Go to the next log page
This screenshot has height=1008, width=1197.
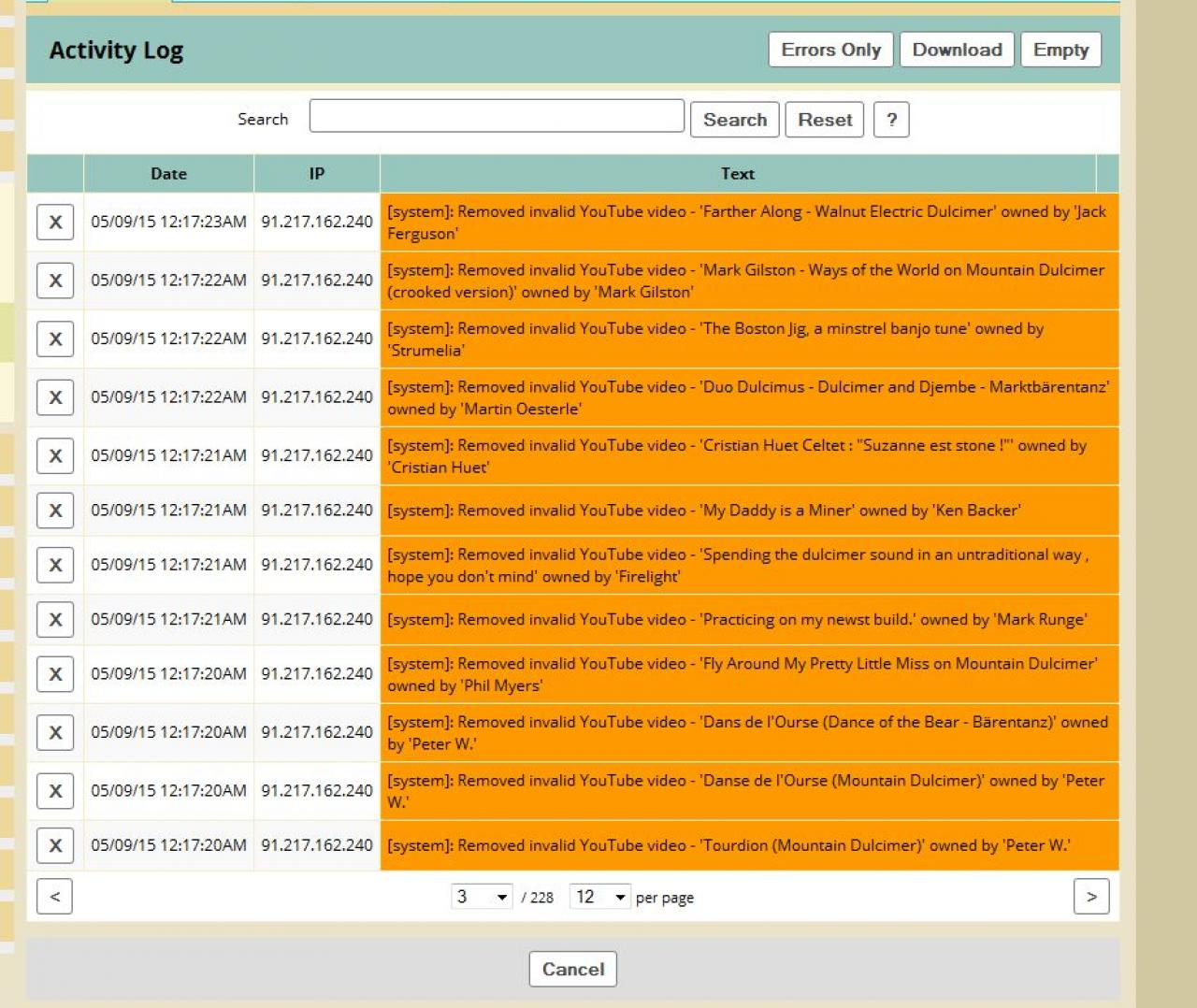[x=1090, y=897]
